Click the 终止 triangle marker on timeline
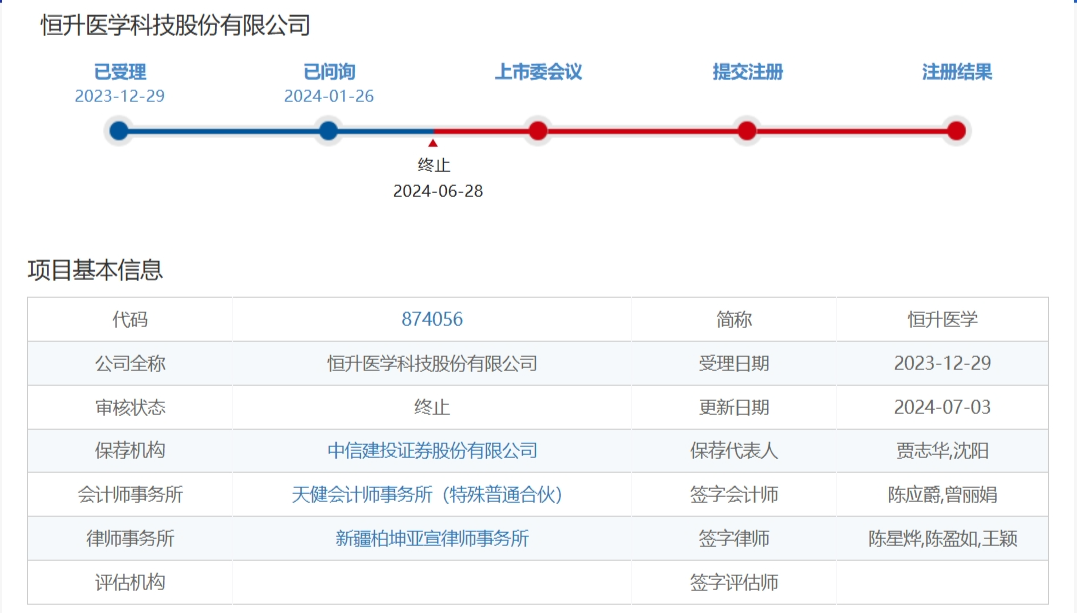Viewport: 1077px width, 613px height. [x=433, y=144]
